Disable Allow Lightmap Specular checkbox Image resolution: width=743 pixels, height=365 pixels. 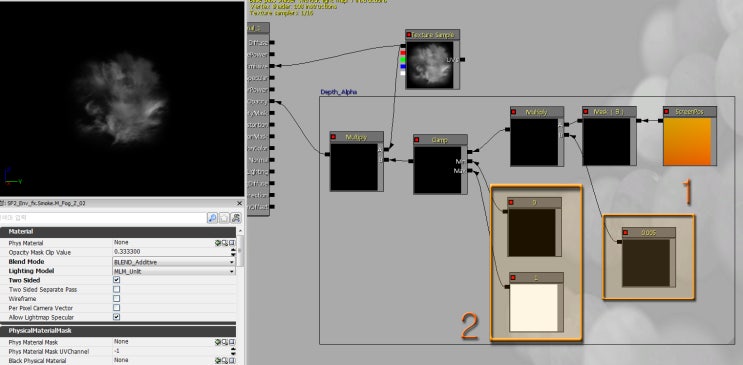click(x=117, y=317)
